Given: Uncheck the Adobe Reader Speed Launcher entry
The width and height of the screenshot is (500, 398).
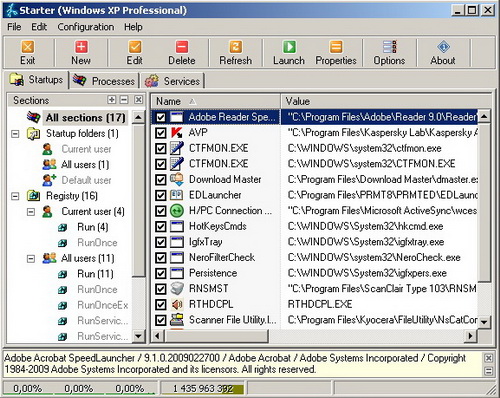Looking at the screenshot, I should [x=161, y=117].
